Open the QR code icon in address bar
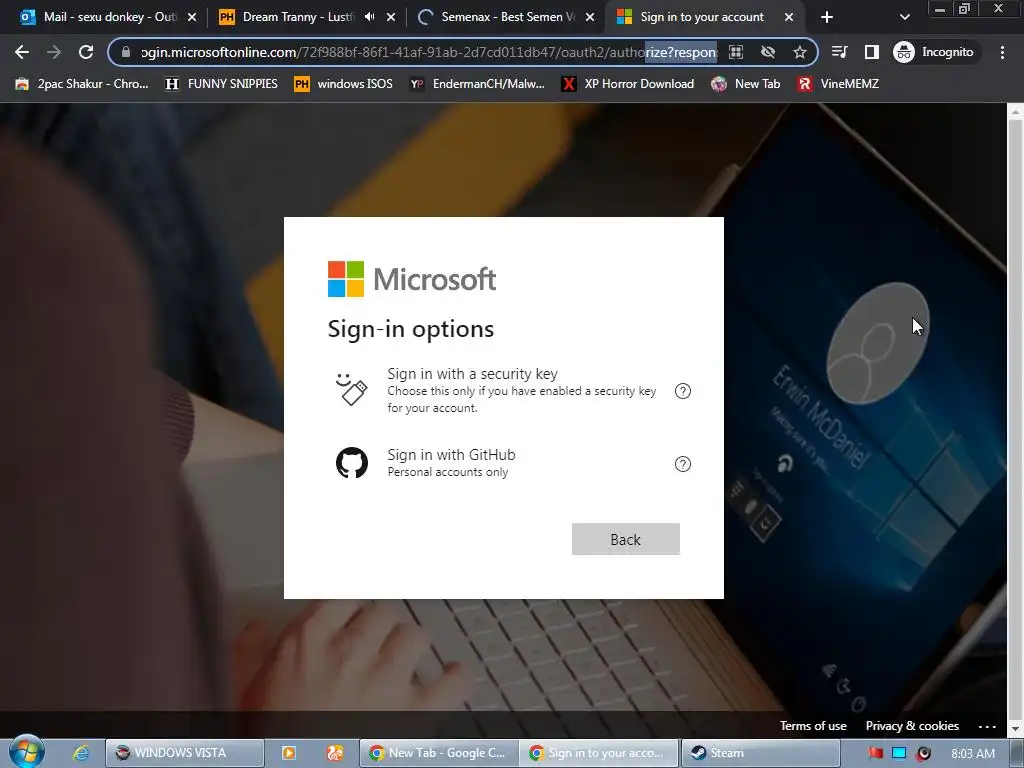The image size is (1024, 768). (x=736, y=52)
